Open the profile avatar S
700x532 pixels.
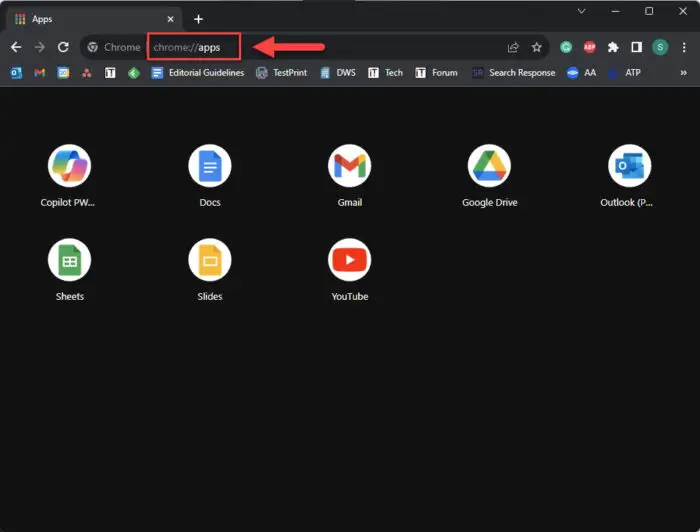(660, 47)
